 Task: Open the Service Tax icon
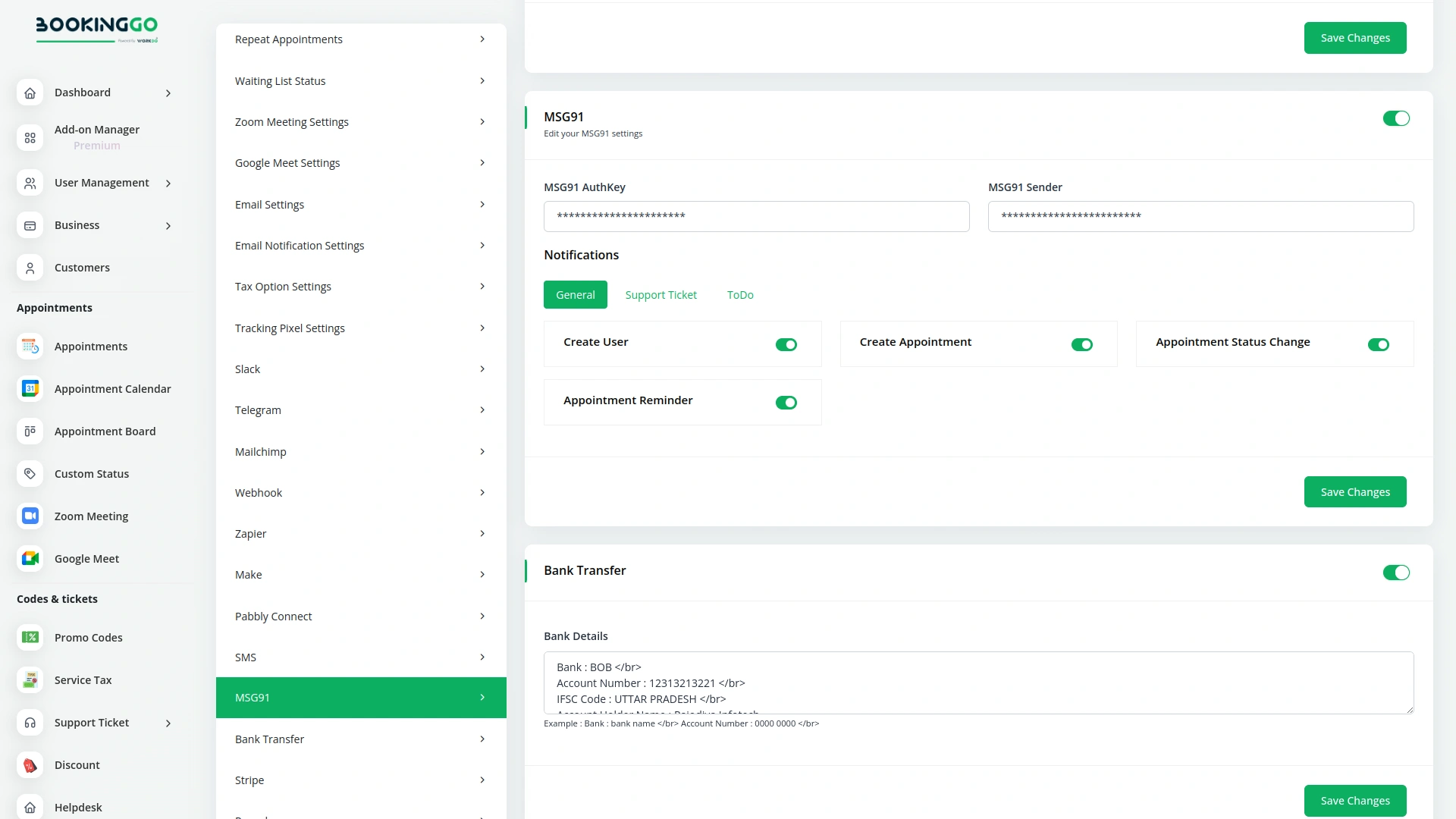coord(30,679)
